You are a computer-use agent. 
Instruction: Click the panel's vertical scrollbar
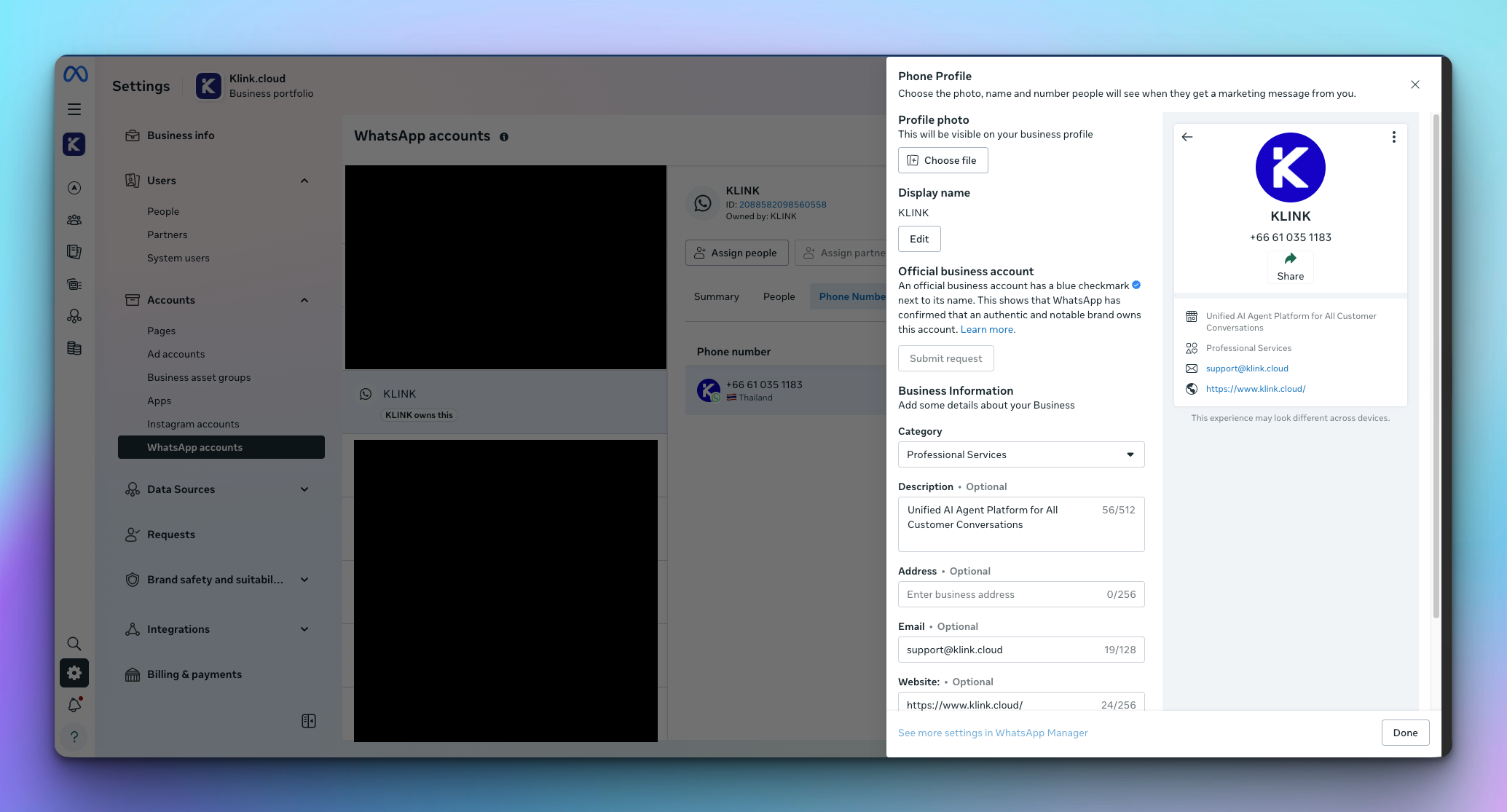click(1436, 364)
